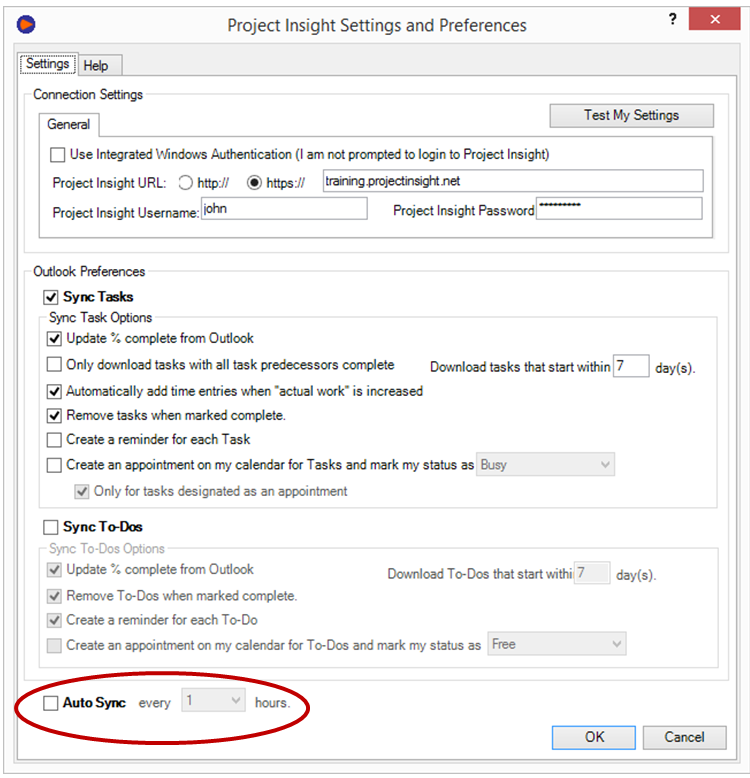This screenshot has height=778, width=750.
Task: Toggle Only for tasks designated as appointment
Action: 82,492
